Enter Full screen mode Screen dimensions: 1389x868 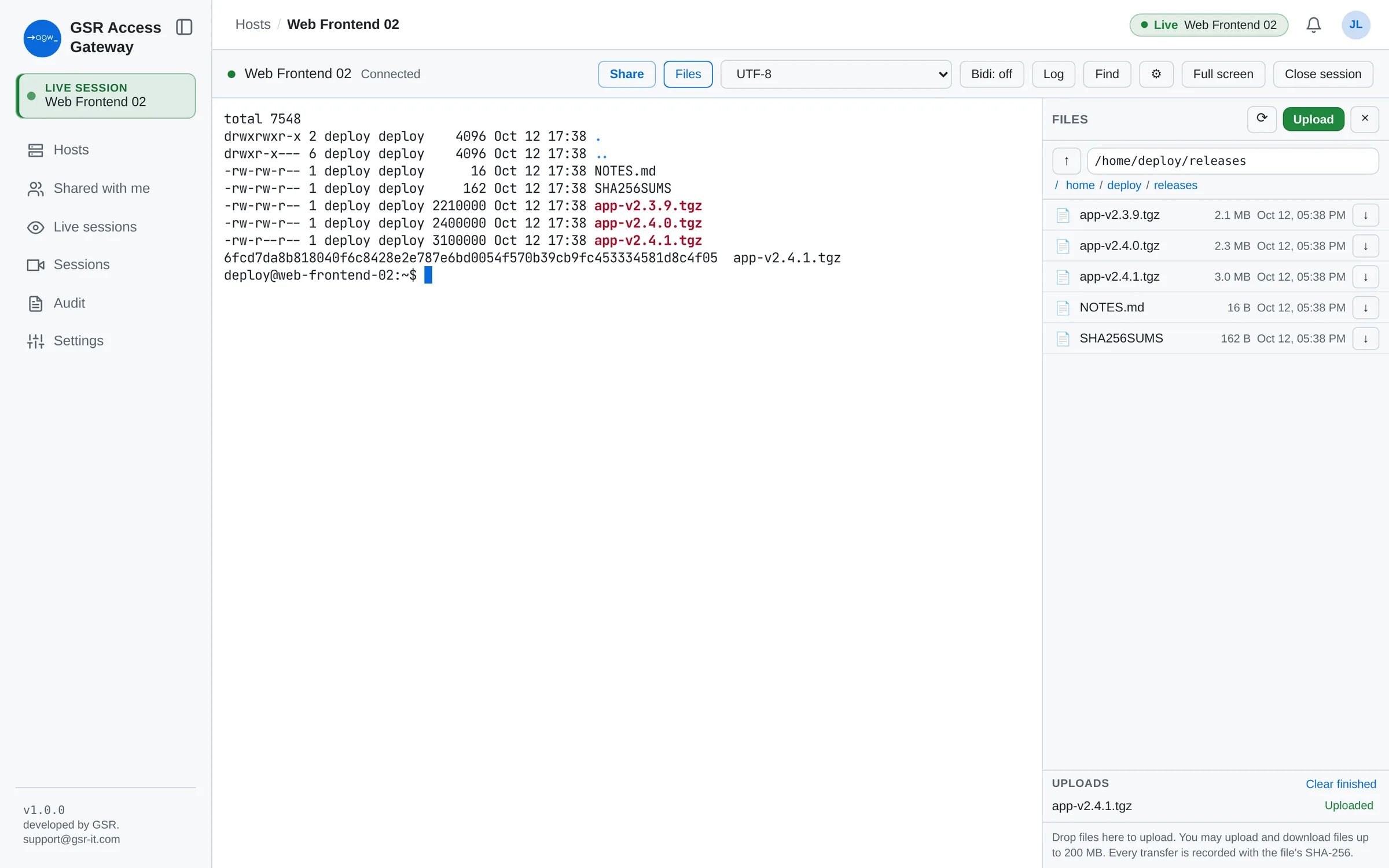pyautogui.click(x=1223, y=74)
